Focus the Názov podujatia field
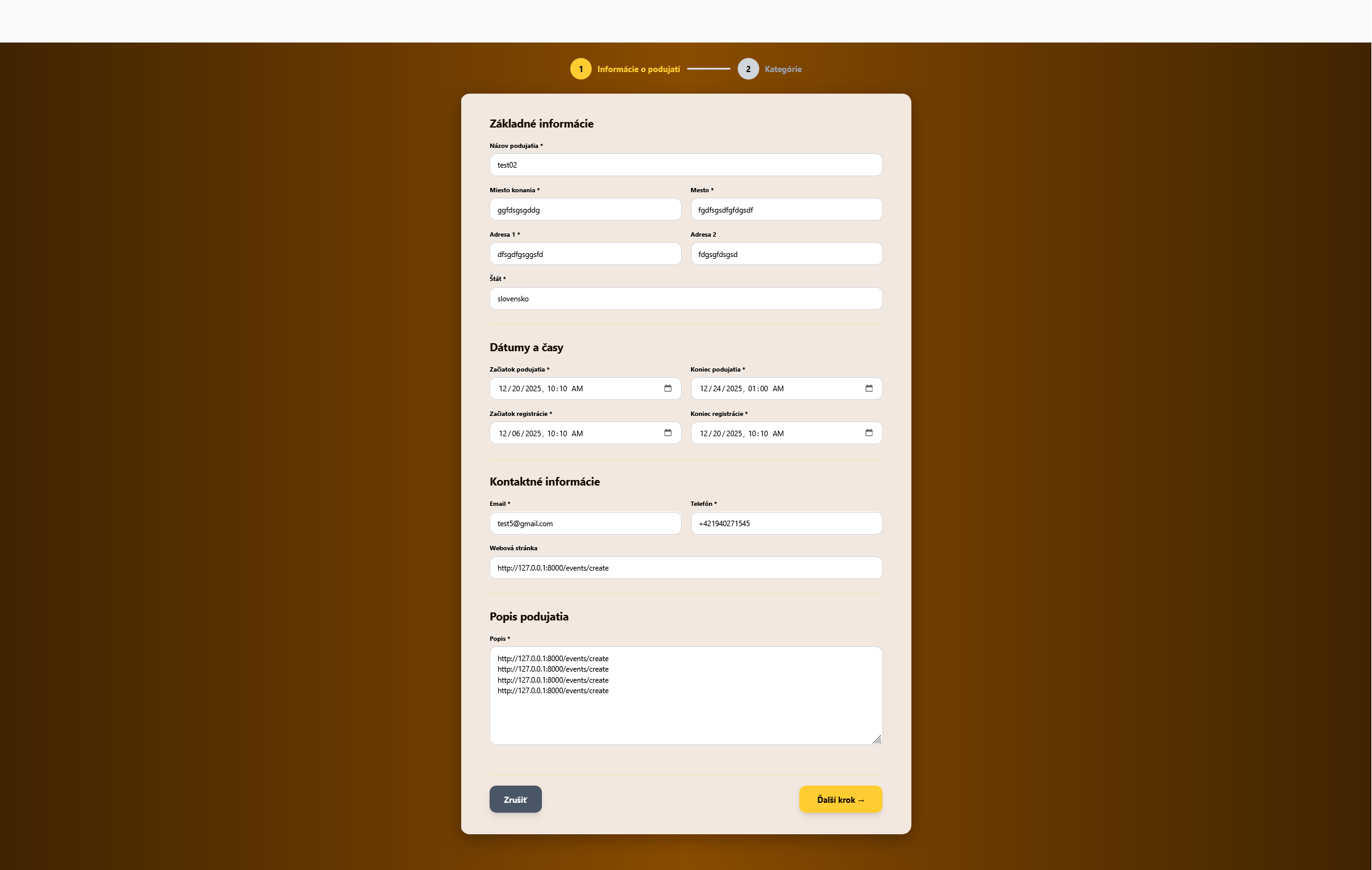This screenshot has height=870, width=1372. [686, 165]
